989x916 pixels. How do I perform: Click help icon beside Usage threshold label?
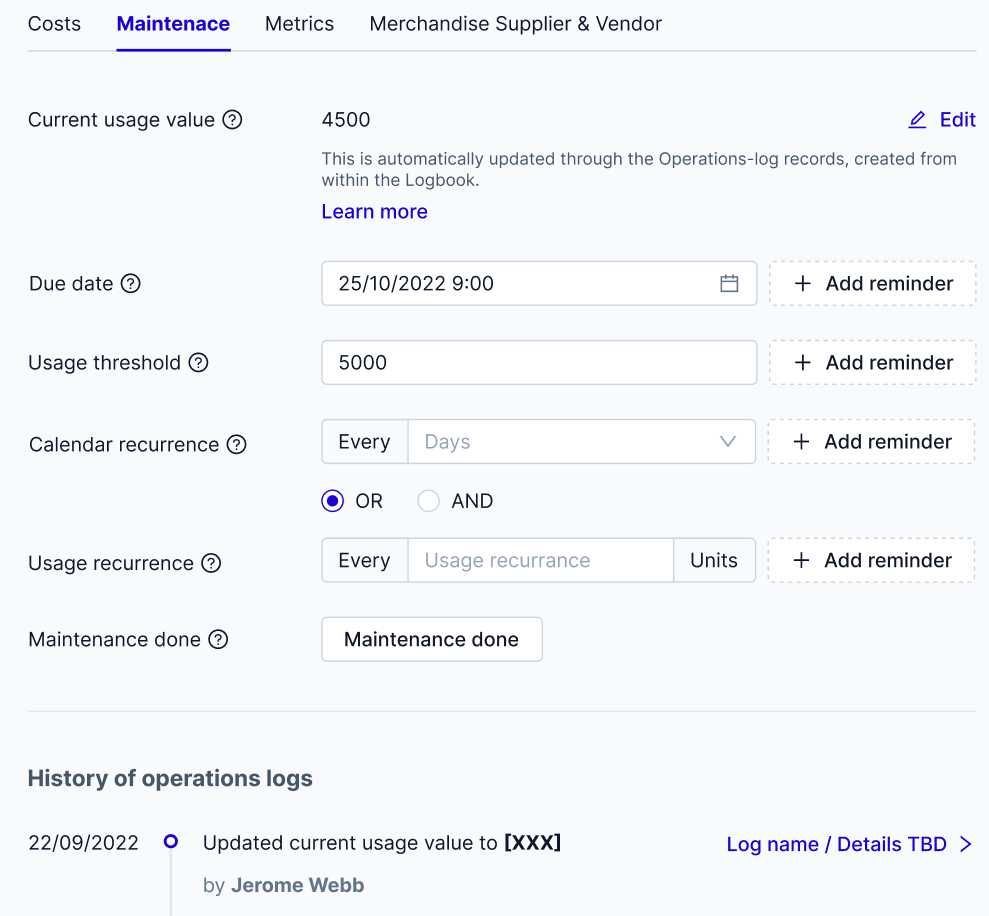[x=199, y=363]
